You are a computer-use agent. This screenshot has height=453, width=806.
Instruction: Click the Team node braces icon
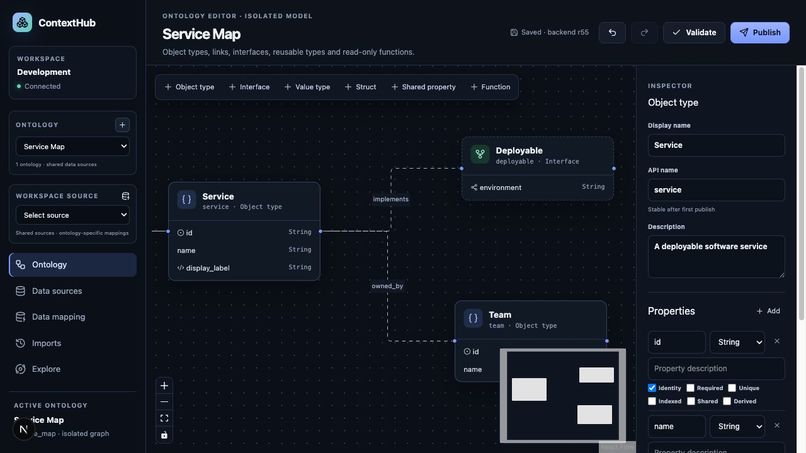click(473, 318)
